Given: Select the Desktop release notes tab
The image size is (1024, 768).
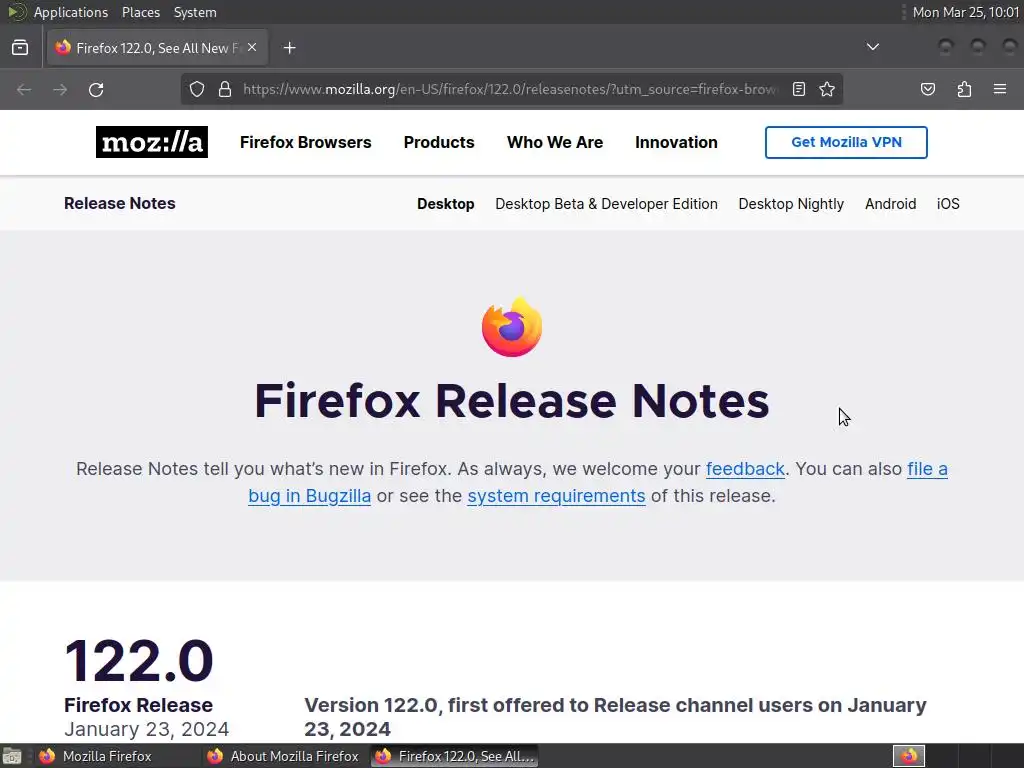Looking at the screenshot, I should 445,204.
